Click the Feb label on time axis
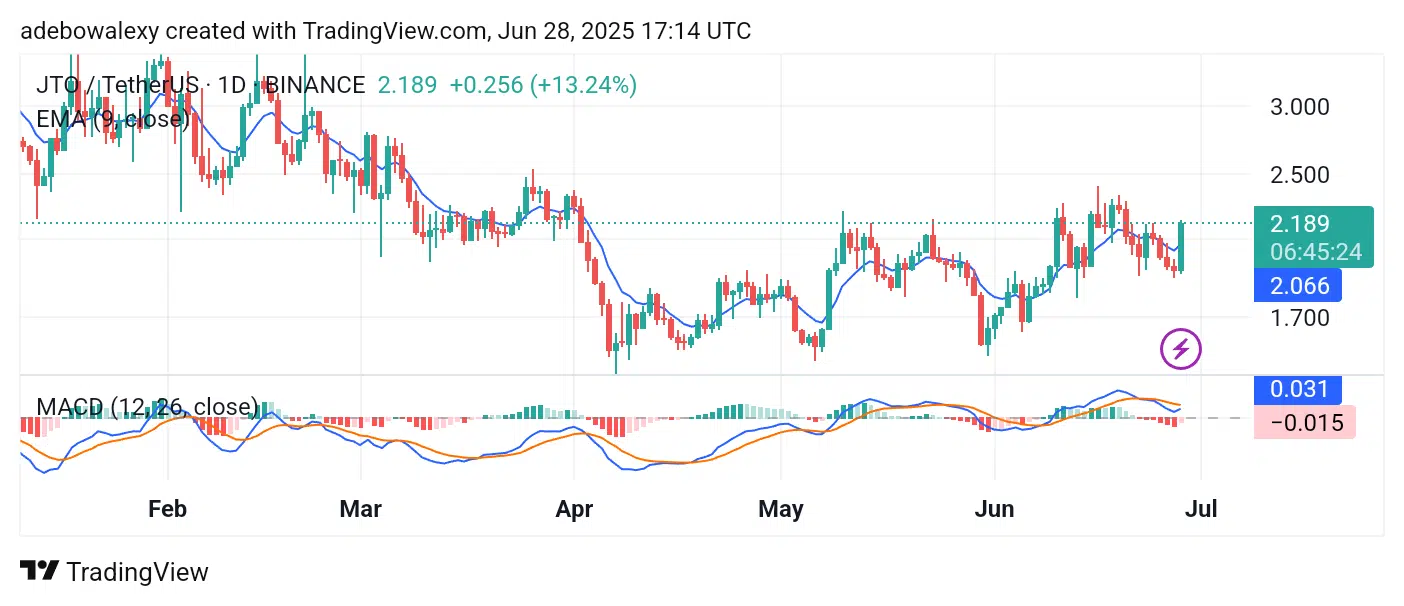This screenshot has width=1404, height=606. [x=167, y=509]
